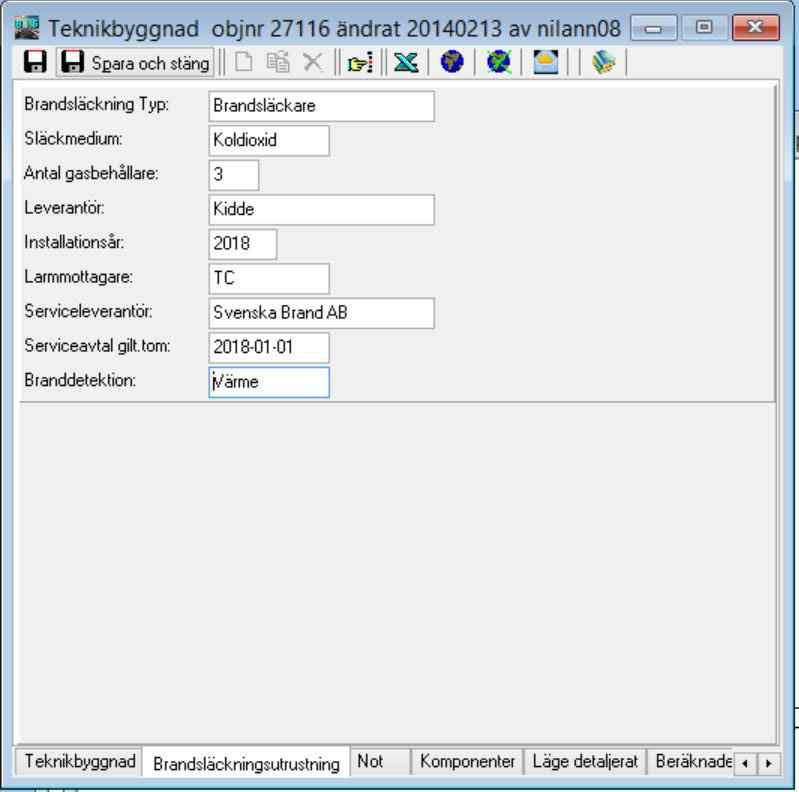Click Serviceavtal gilt.tom date field
This screenshot has width=799, height=792.
[269, 348]
